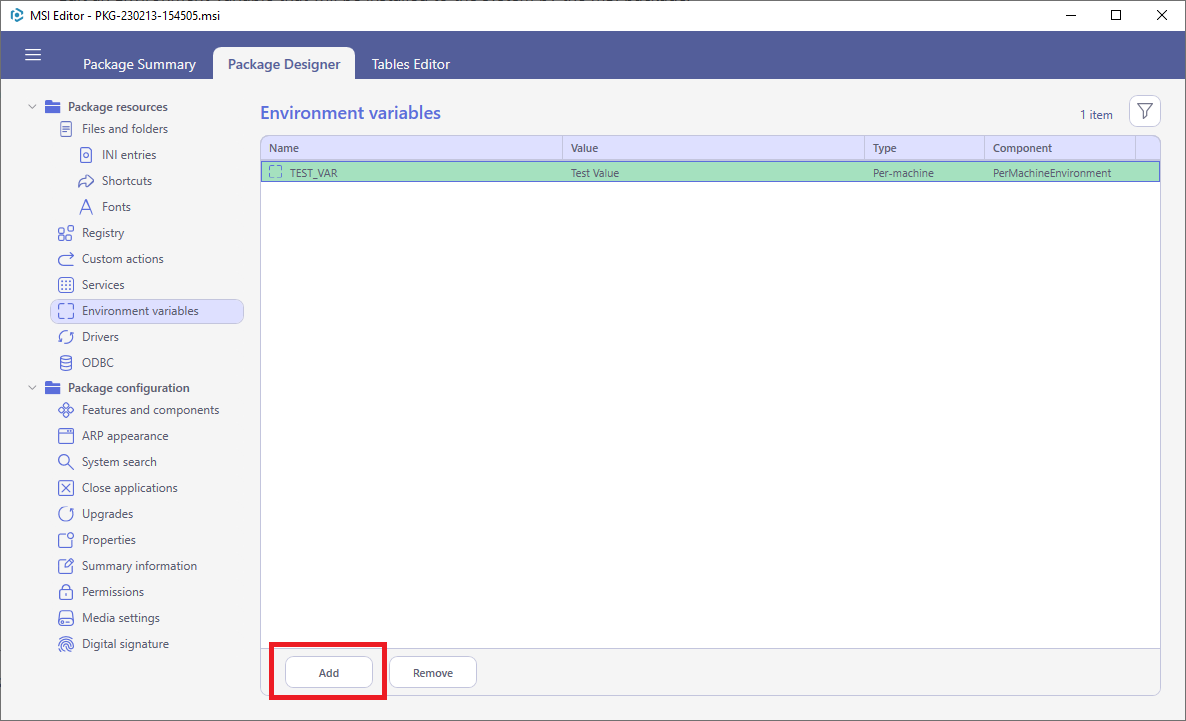
Task: Sort by the Name column header
Action: [411, 148]
